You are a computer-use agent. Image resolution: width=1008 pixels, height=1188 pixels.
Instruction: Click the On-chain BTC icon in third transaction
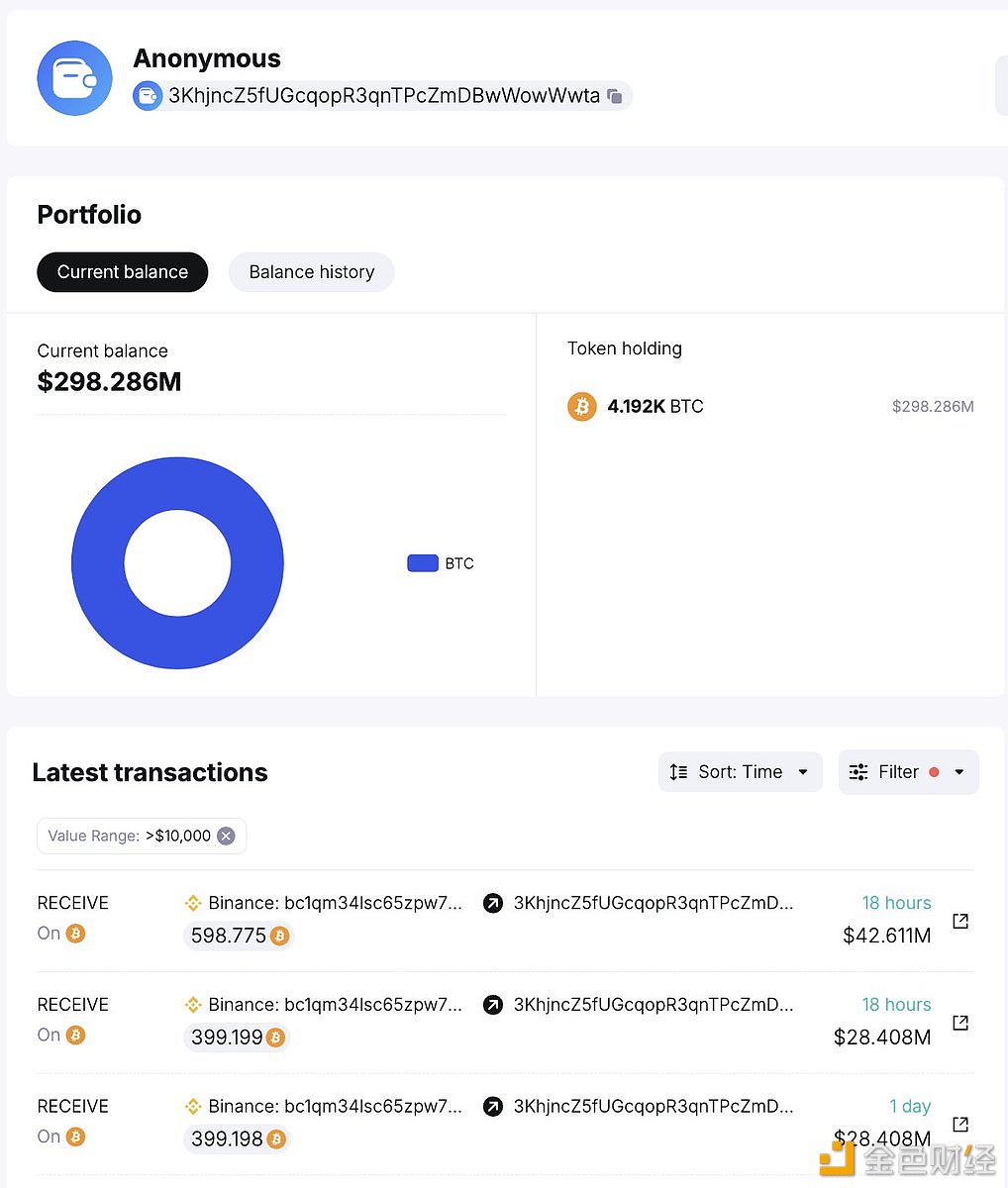click(x=75, y=1137)
